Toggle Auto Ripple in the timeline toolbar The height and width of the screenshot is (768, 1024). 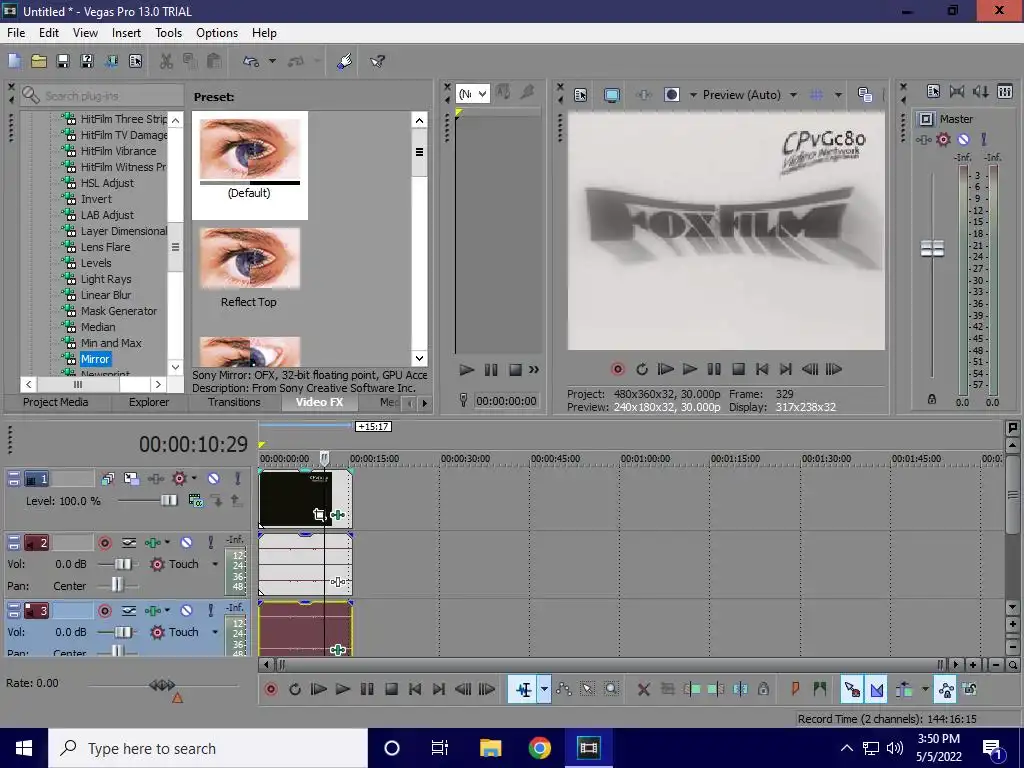[904, 689]
